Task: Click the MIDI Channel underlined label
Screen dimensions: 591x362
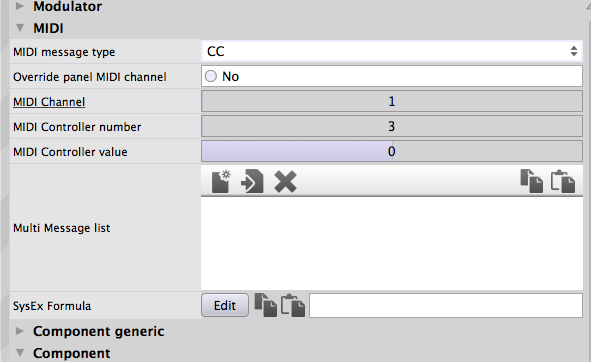Action: point(49,102)
